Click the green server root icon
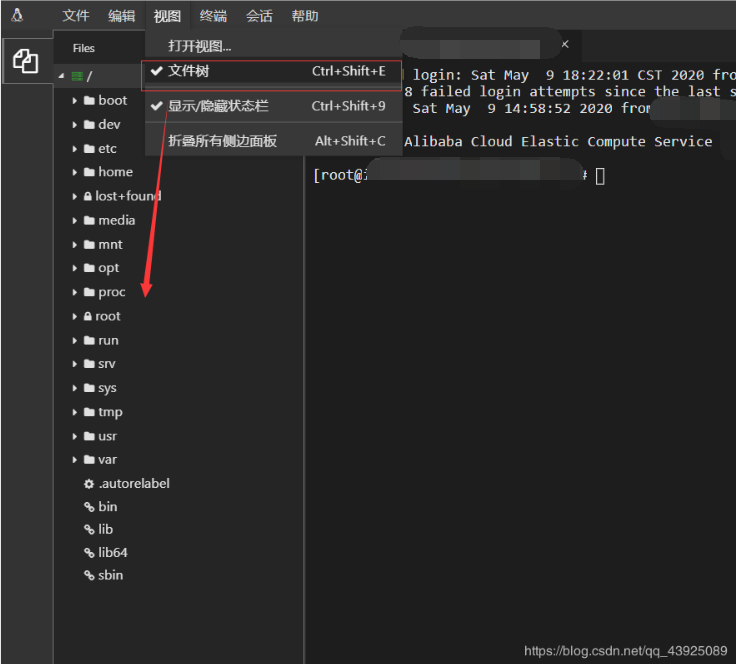Viewport: 736px width, 664px height. tap(77, 76)
